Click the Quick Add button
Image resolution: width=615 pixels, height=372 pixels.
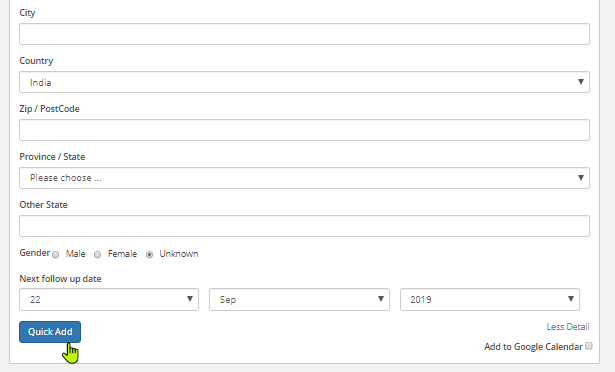coord(50,332)
